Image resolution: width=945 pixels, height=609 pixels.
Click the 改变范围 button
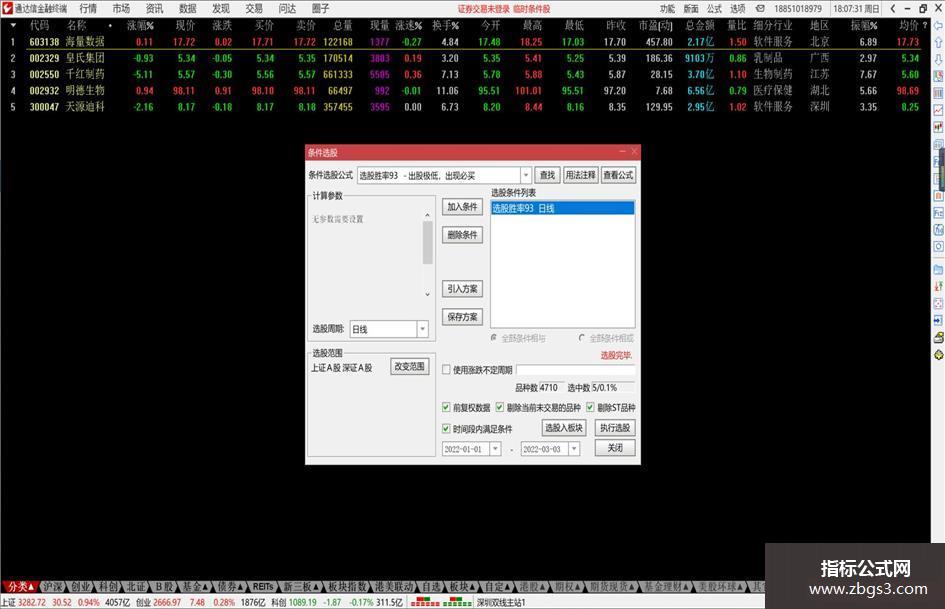coord(410,367)
